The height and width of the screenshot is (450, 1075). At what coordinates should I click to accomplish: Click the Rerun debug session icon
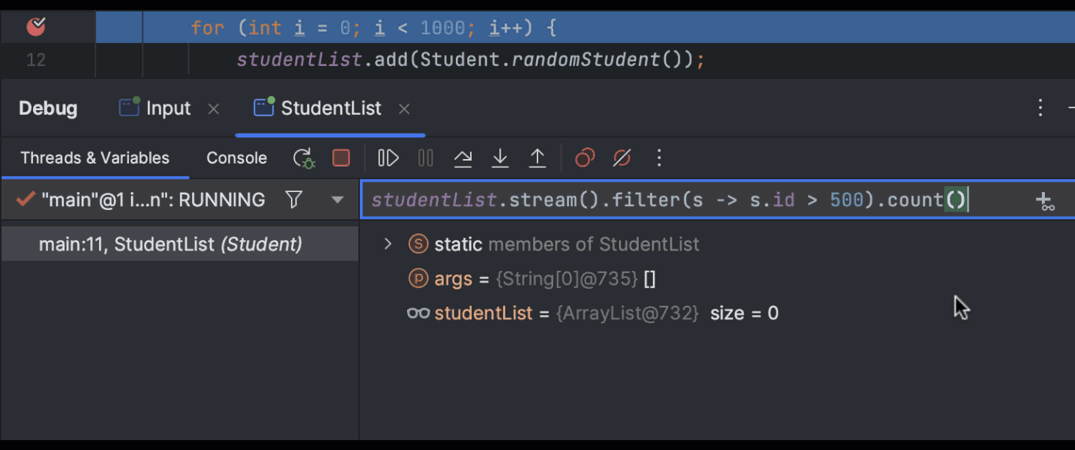[x=303, y=158]
